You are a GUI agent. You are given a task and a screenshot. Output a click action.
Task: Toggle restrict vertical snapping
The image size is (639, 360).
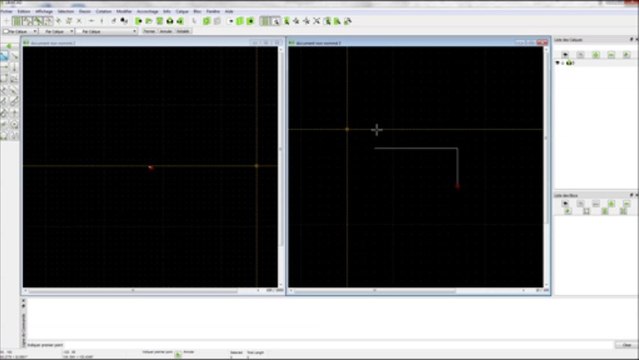tap(102, 21)
